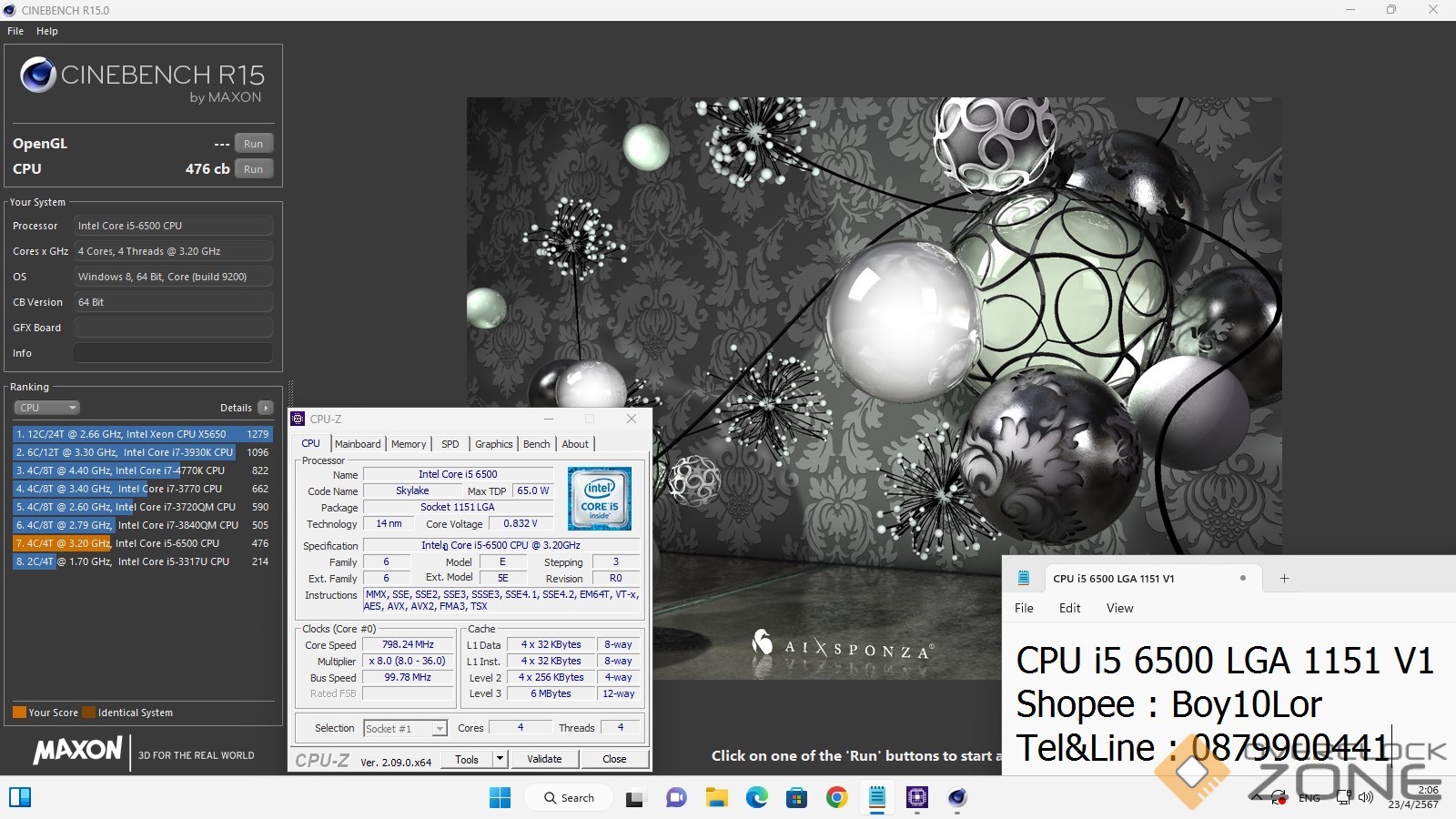Screen dimensions: 1456x819
Task: Select the Xeon X5650 ranking row
Action: point(142,434)
